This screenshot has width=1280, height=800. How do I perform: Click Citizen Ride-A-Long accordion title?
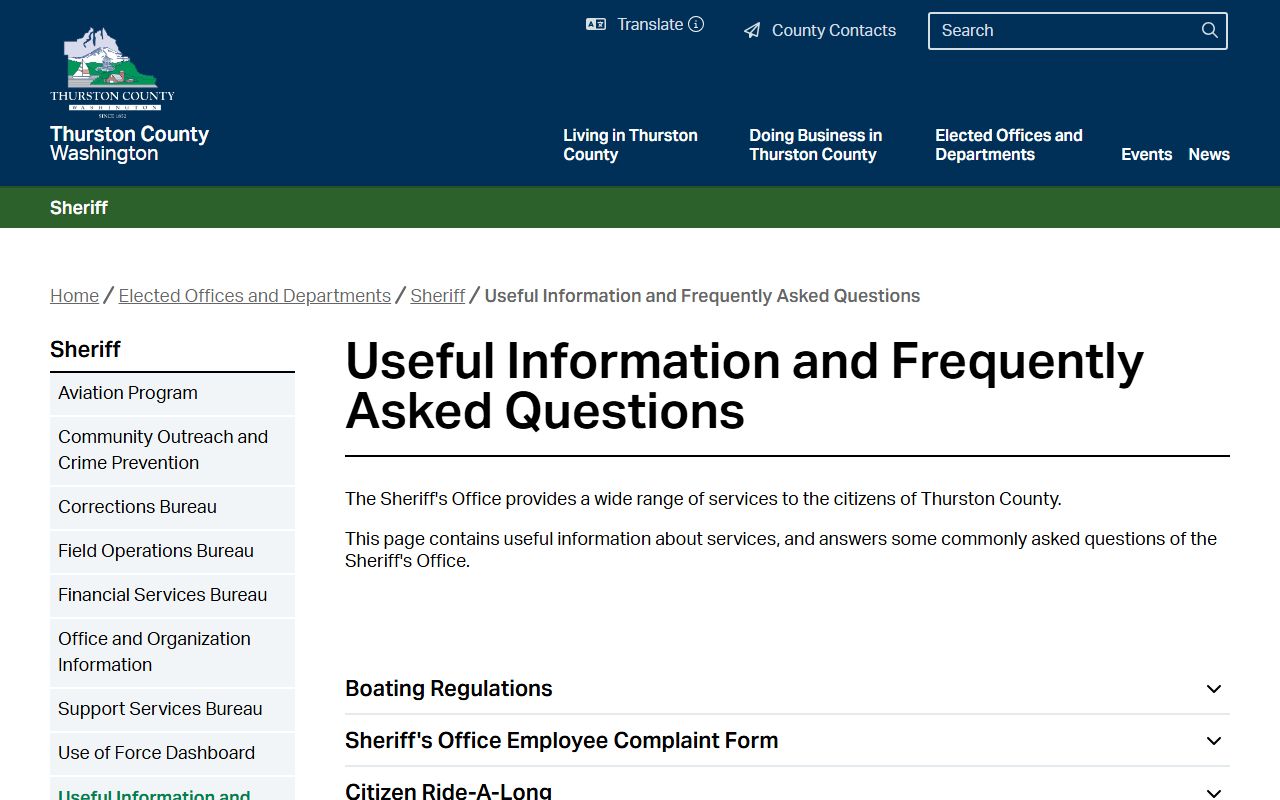point(448,791)
